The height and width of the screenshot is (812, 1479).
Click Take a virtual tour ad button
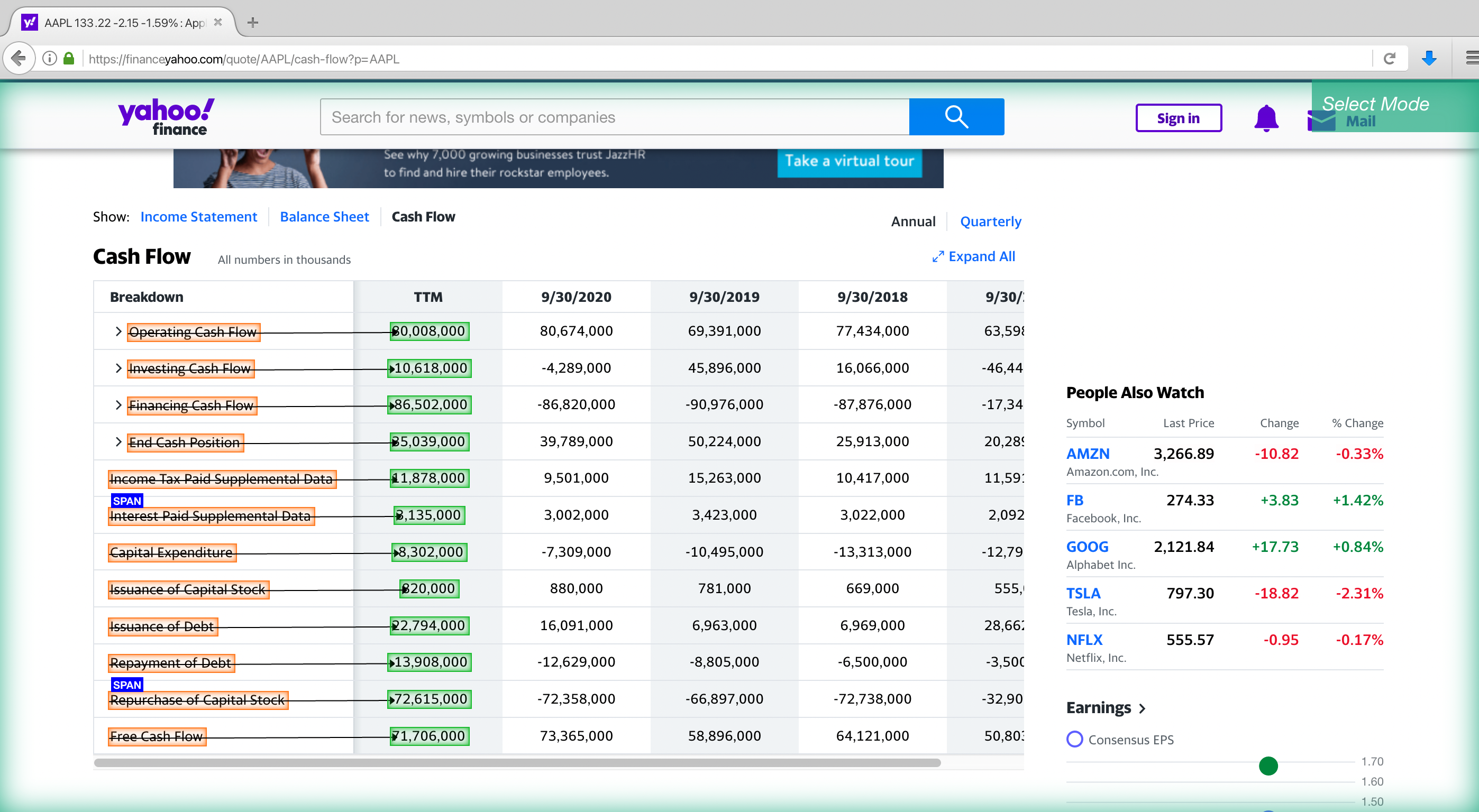(x=849, y=161)
